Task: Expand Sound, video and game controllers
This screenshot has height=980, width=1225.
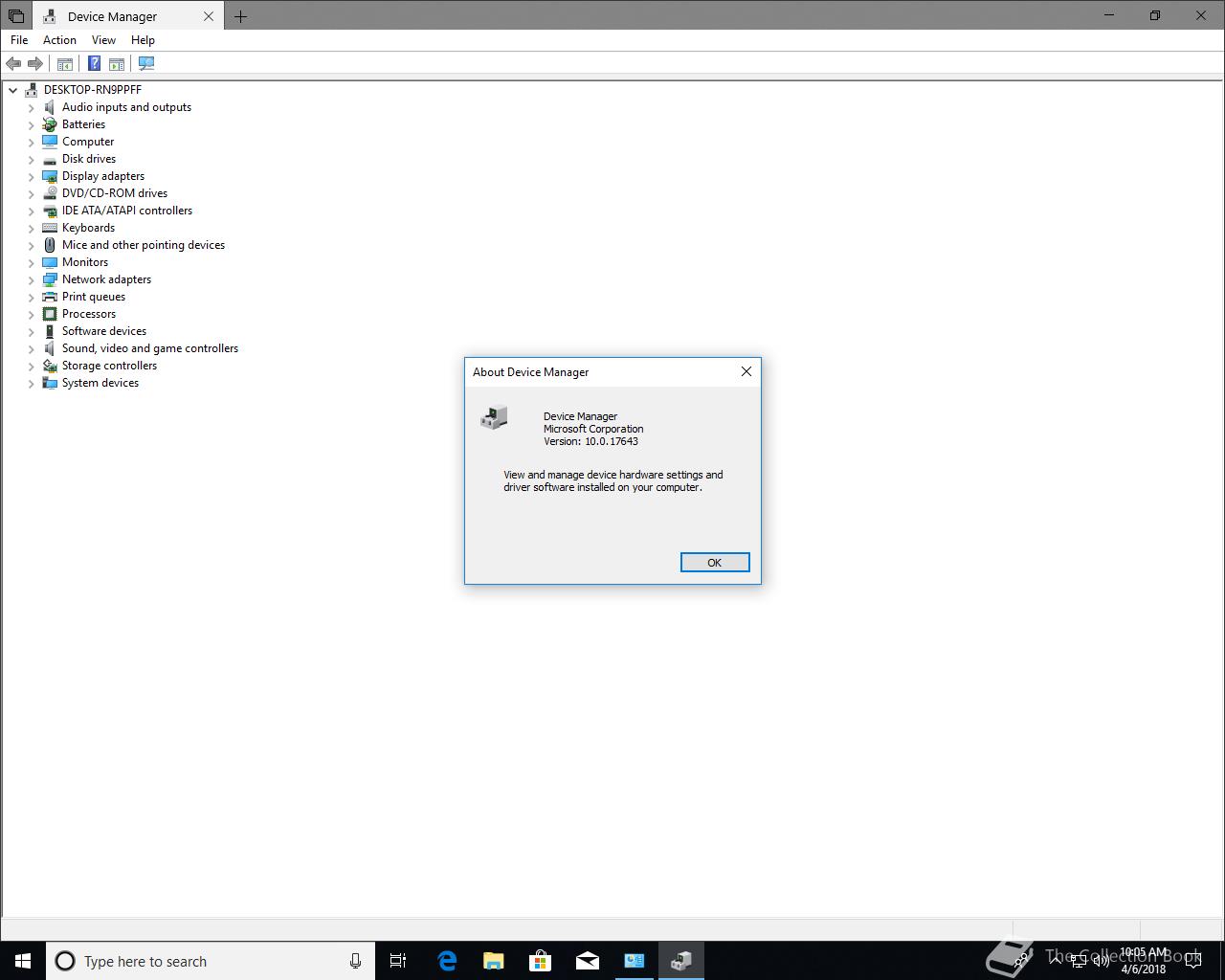Action: (x=32, y=348)
